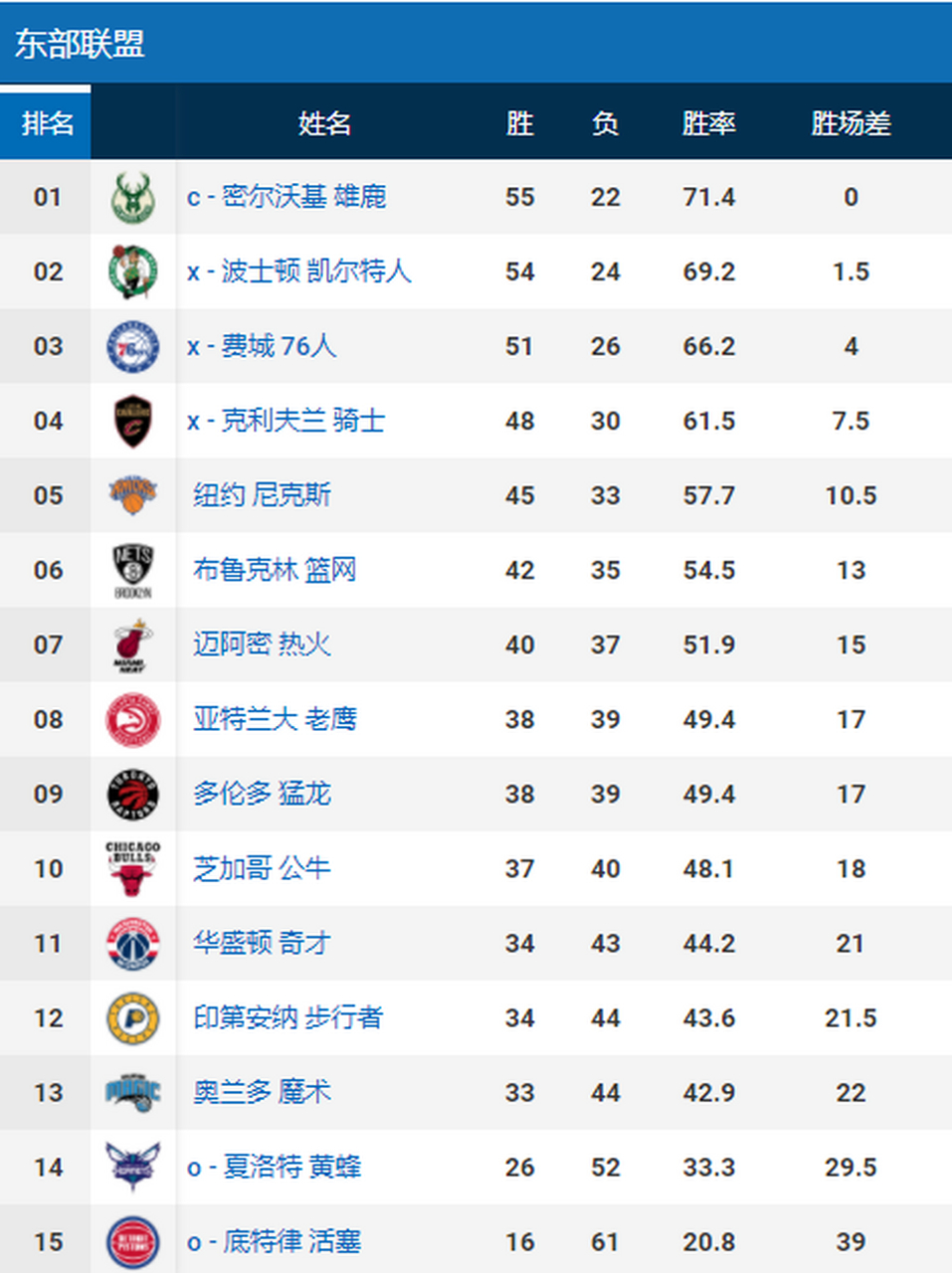This screenshot has width=952, height=1273.
Task: Click the 排名 column header
Action: point(46,122)
